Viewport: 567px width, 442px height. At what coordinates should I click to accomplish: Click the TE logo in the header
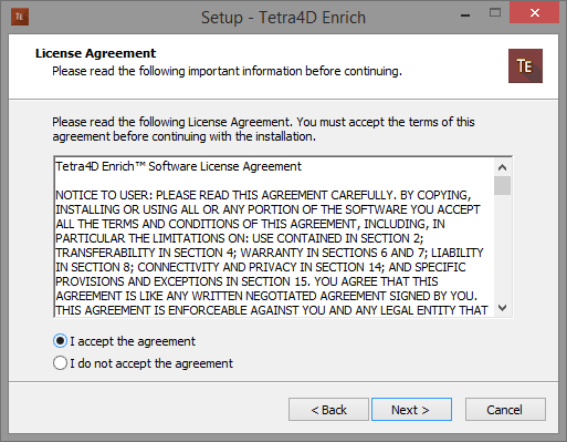pos(525,66)
